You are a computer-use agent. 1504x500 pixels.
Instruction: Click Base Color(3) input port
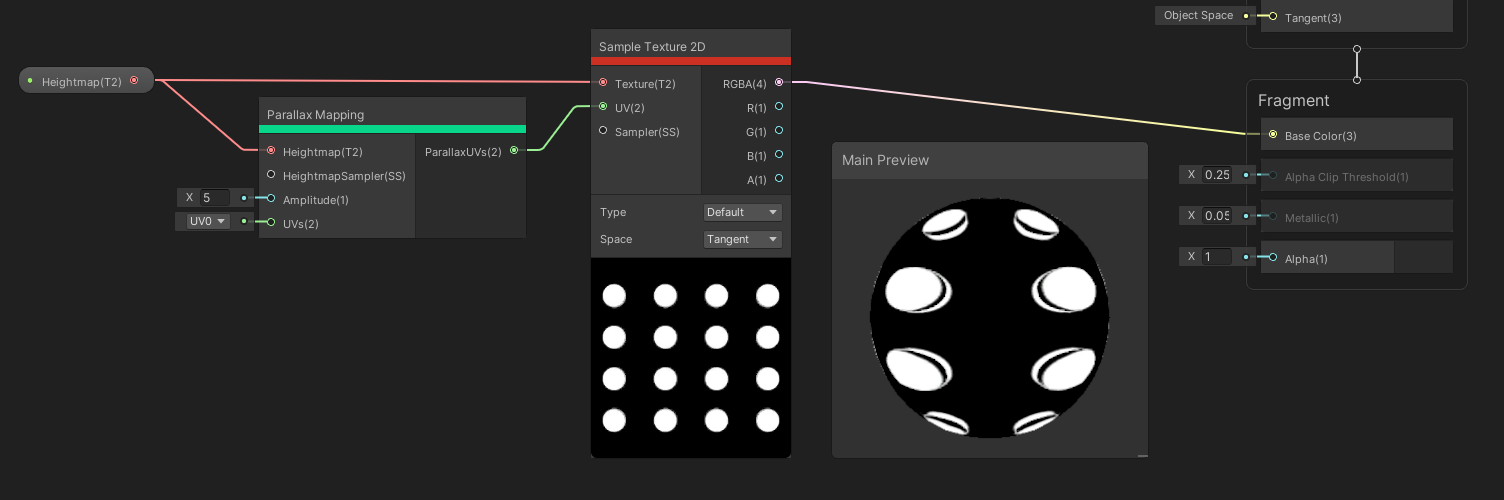point(1273,134)
